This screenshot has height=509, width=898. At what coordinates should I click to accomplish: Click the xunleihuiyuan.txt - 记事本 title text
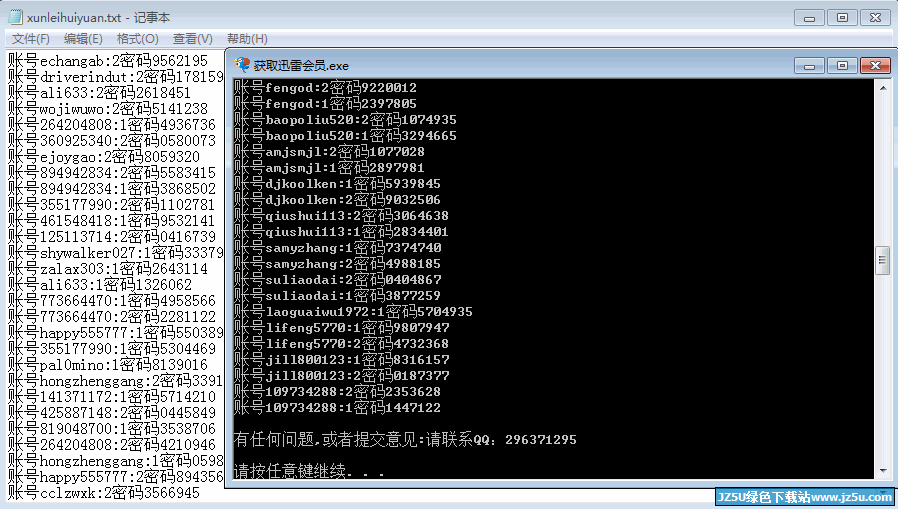pos(99,18)
